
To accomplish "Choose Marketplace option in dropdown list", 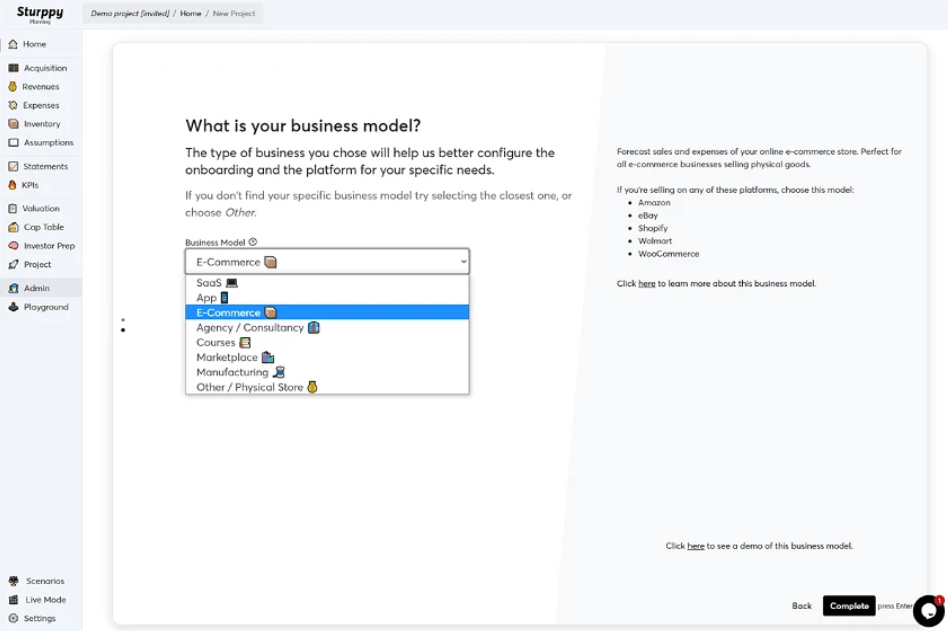I will coord(227,357).
